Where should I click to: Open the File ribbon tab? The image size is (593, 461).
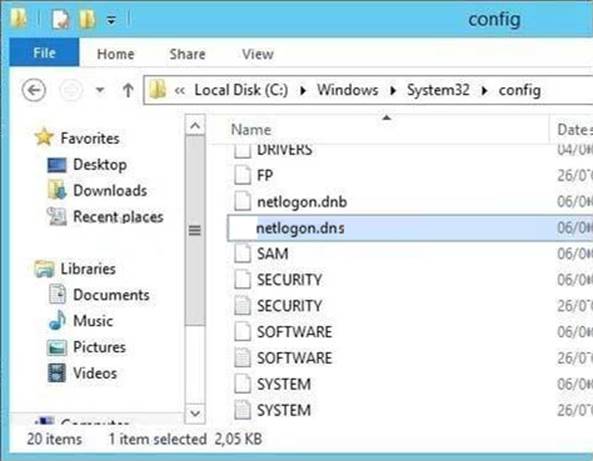click(x=44, y=53)
